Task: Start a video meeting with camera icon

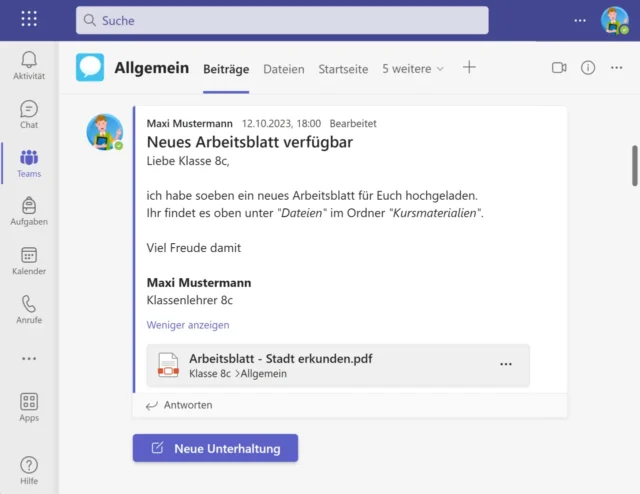Action: point(559,68)
